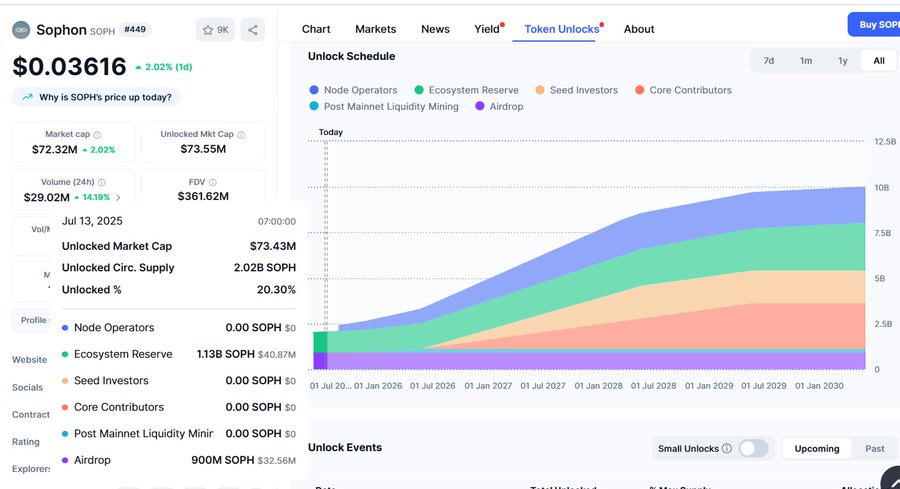Click the $29.02M volume value

46,197
